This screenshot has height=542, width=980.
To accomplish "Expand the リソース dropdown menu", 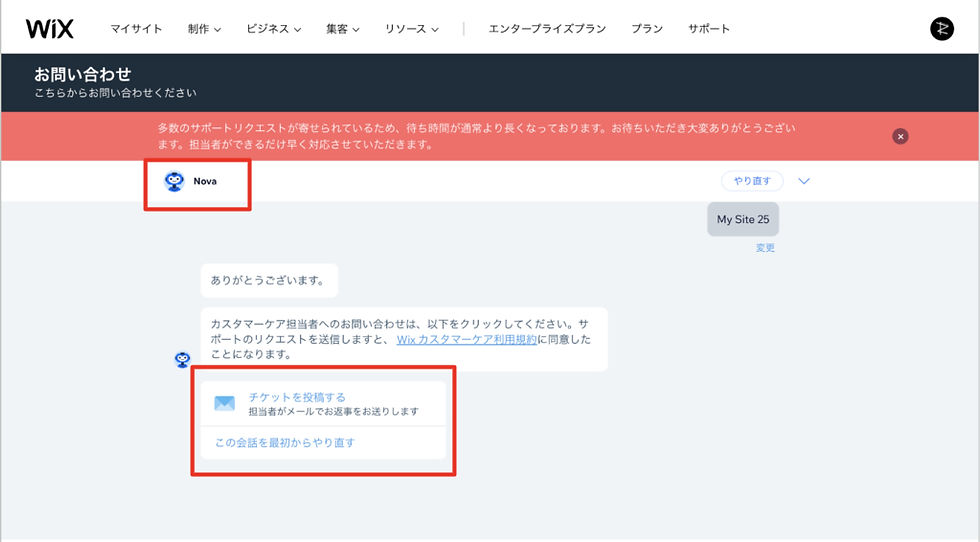I will pyautogui.click(x=411, y=29).
